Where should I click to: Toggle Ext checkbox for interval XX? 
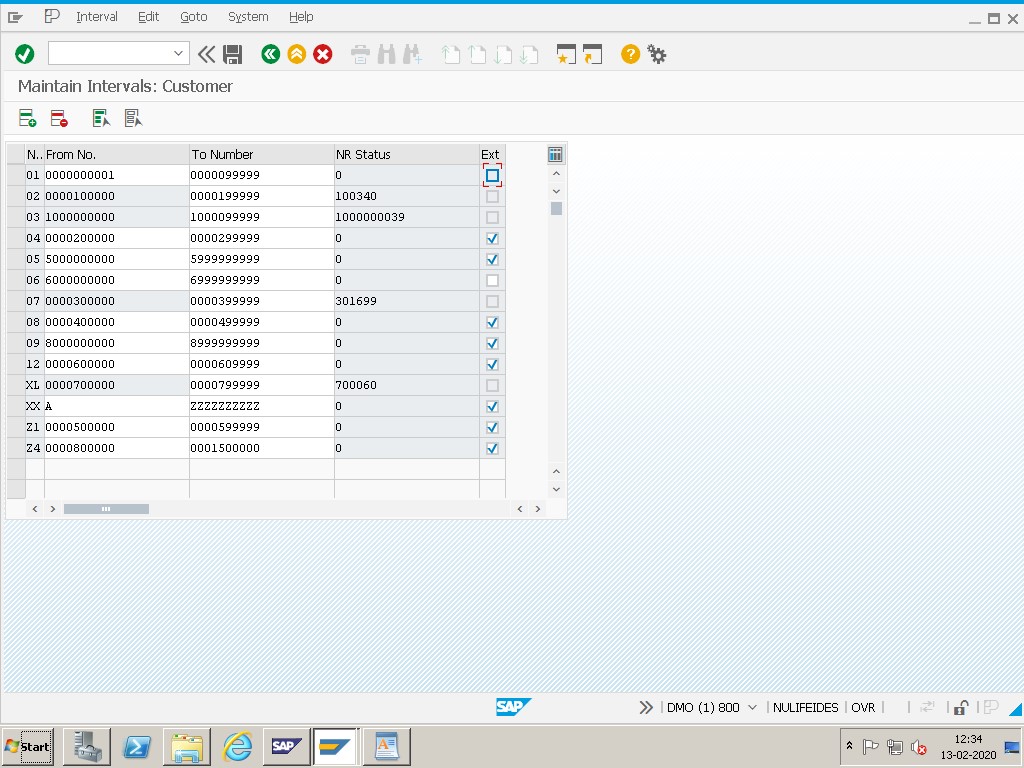[x=492, y=406]
